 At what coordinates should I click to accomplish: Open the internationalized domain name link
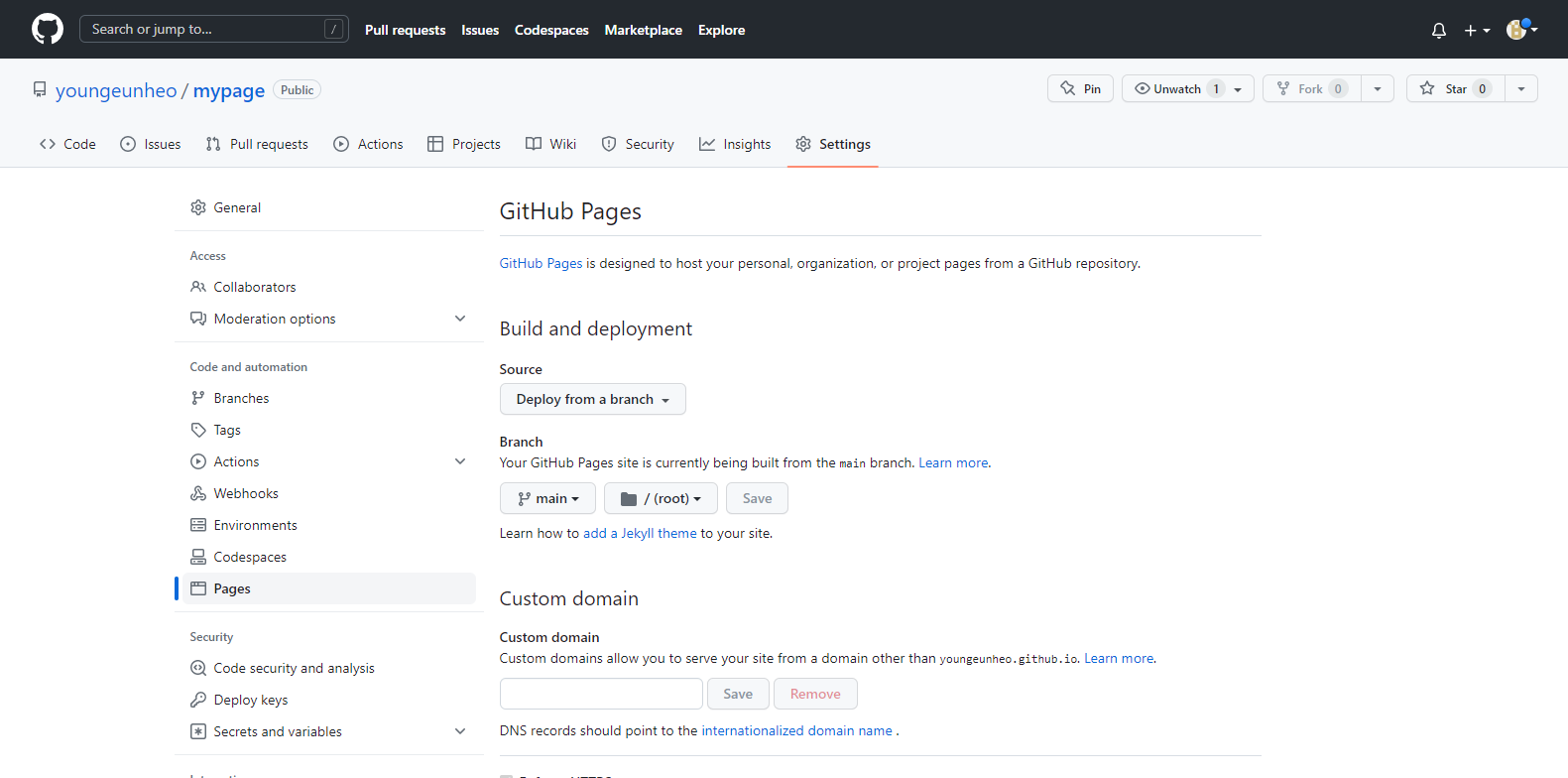[797, 730]
